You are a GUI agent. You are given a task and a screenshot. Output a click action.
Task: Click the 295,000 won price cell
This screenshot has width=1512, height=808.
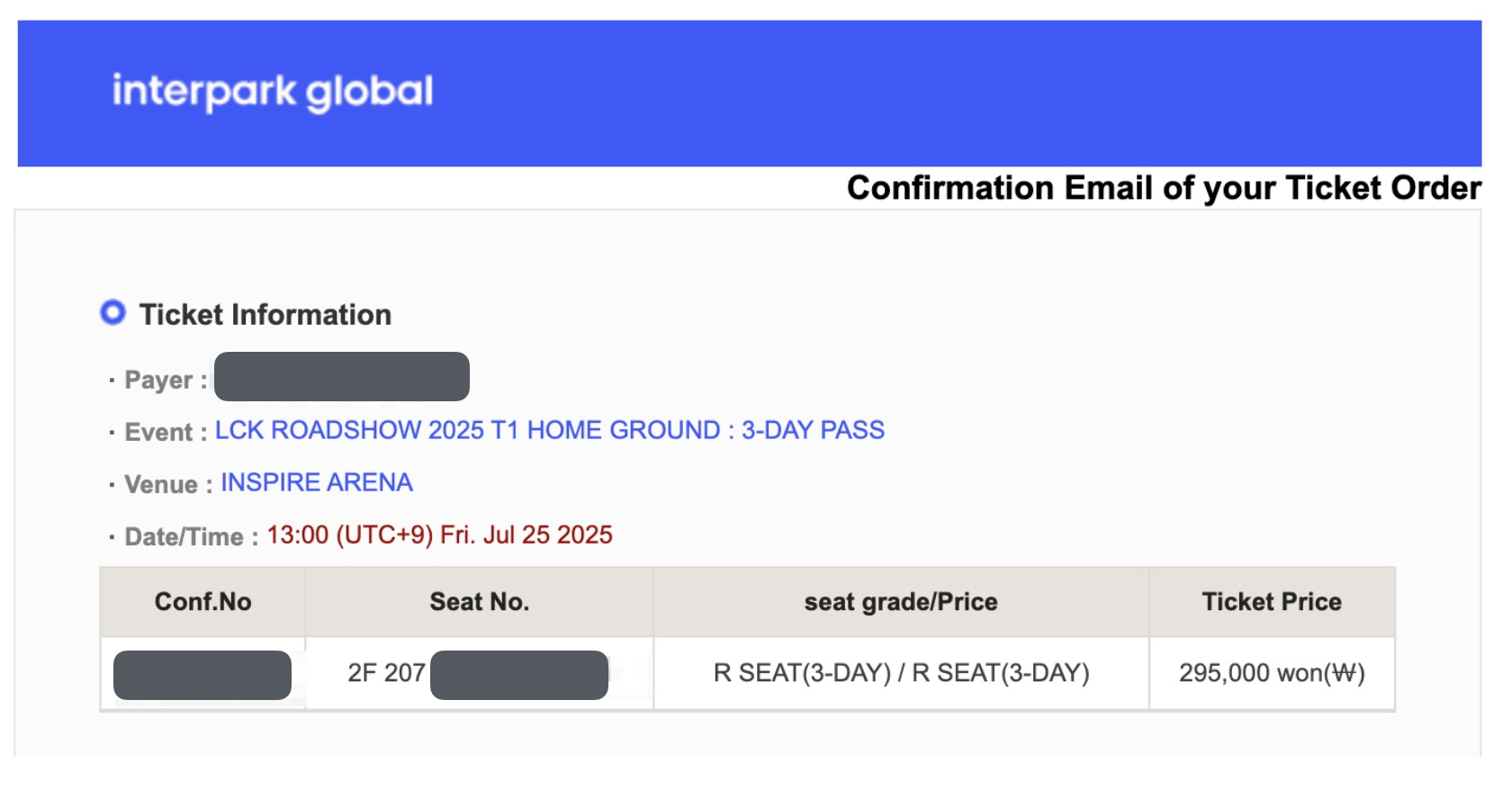click(1272, 673)
